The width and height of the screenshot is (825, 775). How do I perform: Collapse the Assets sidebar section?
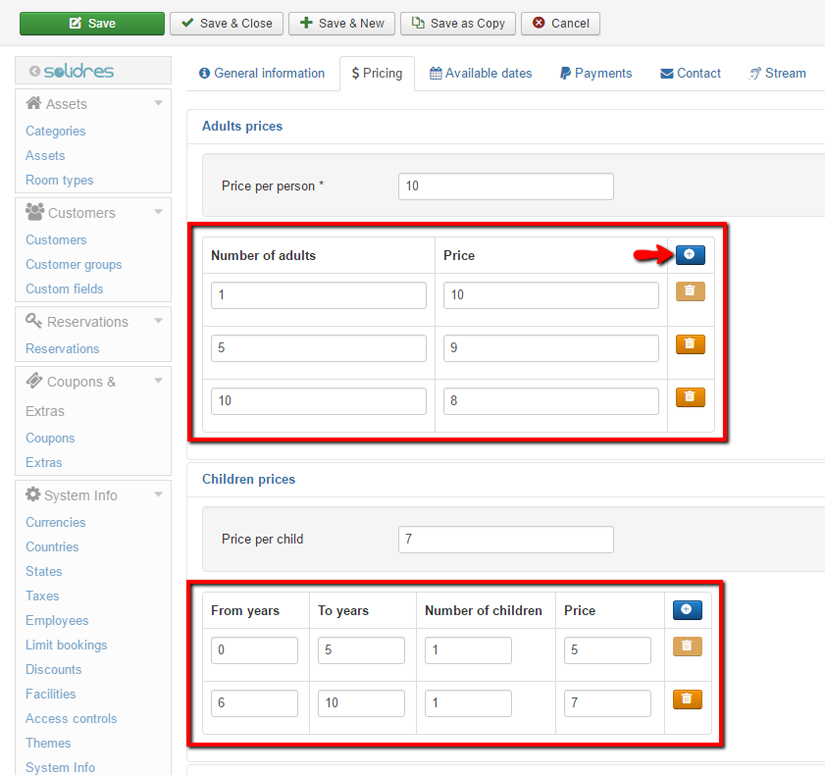pyautogui.click(x=157, y=103)
